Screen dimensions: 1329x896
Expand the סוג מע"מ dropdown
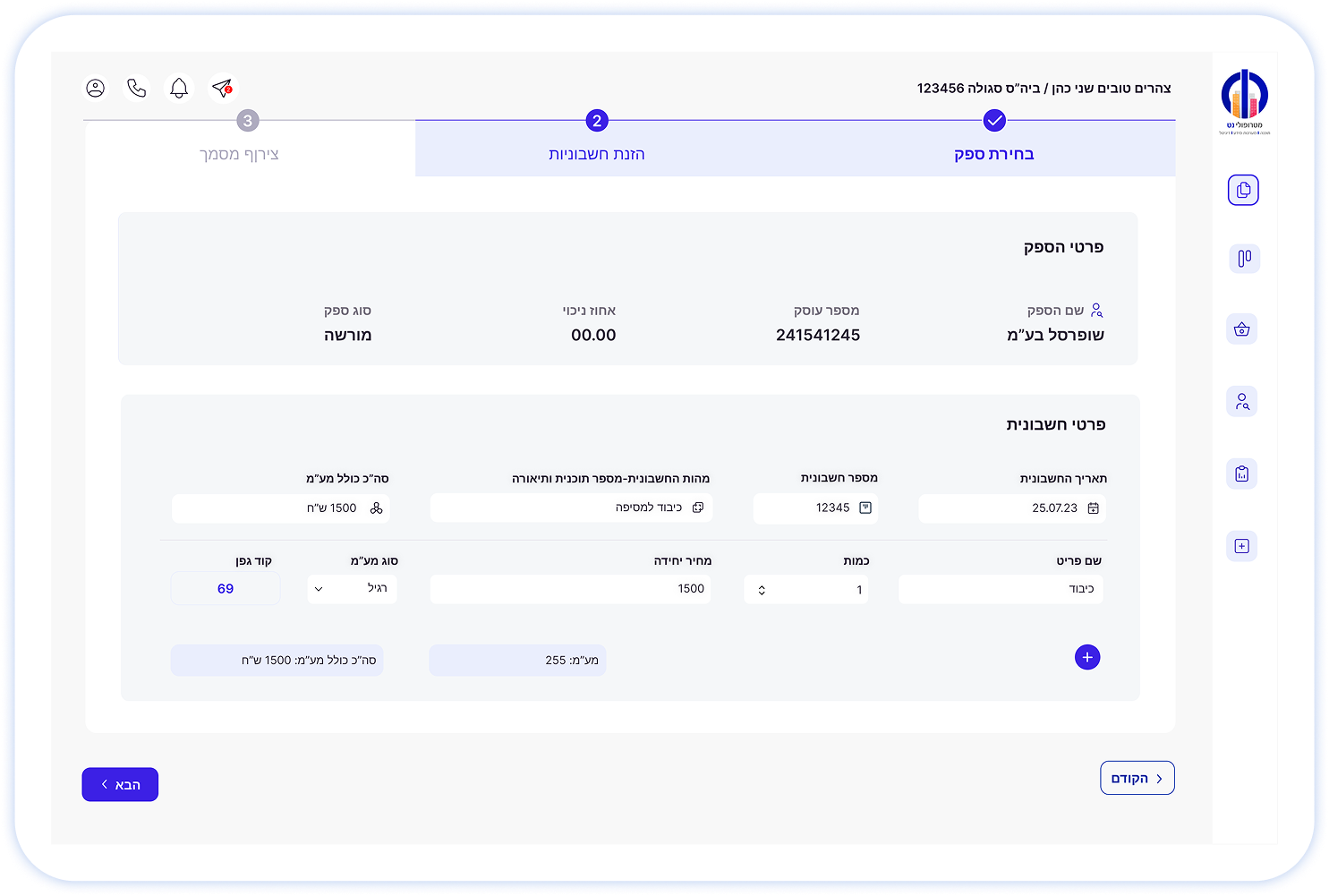coord(352,589)
